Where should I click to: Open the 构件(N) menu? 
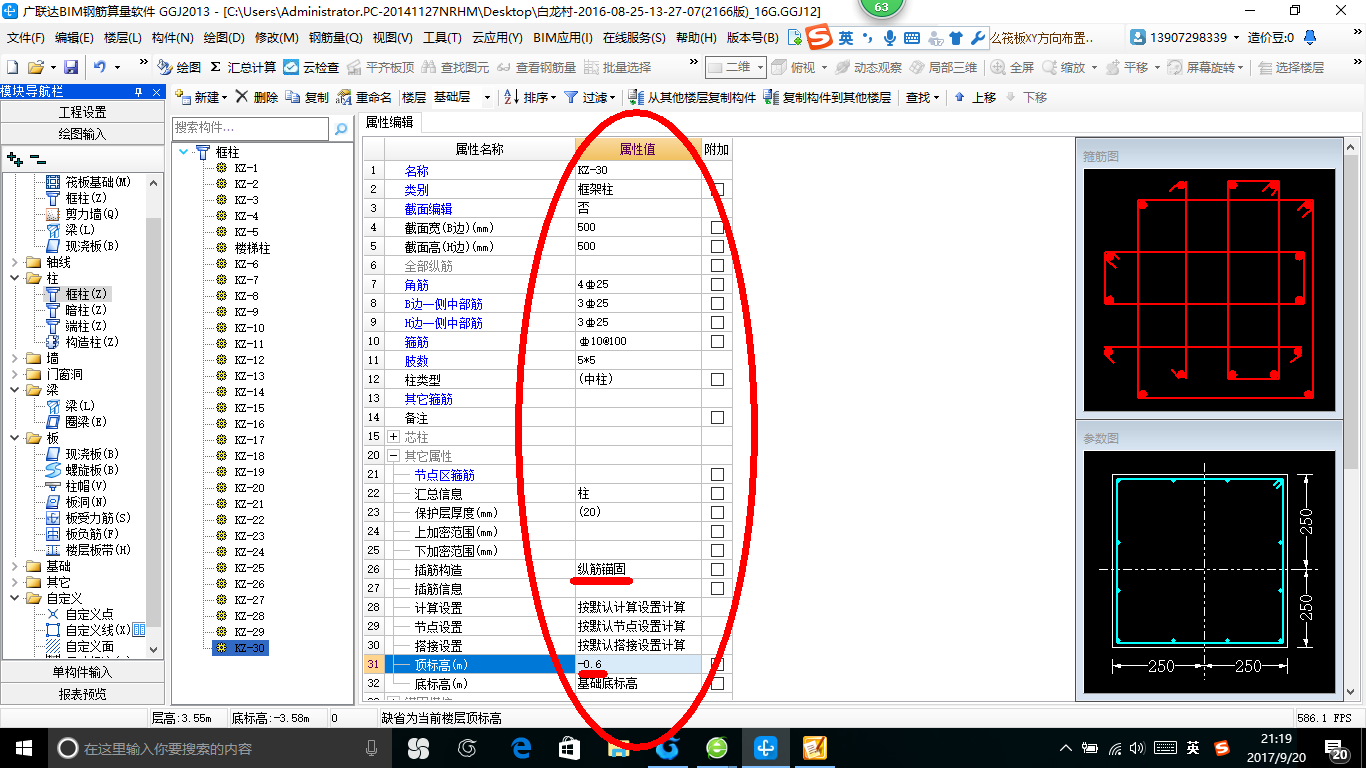pos(172,37)
